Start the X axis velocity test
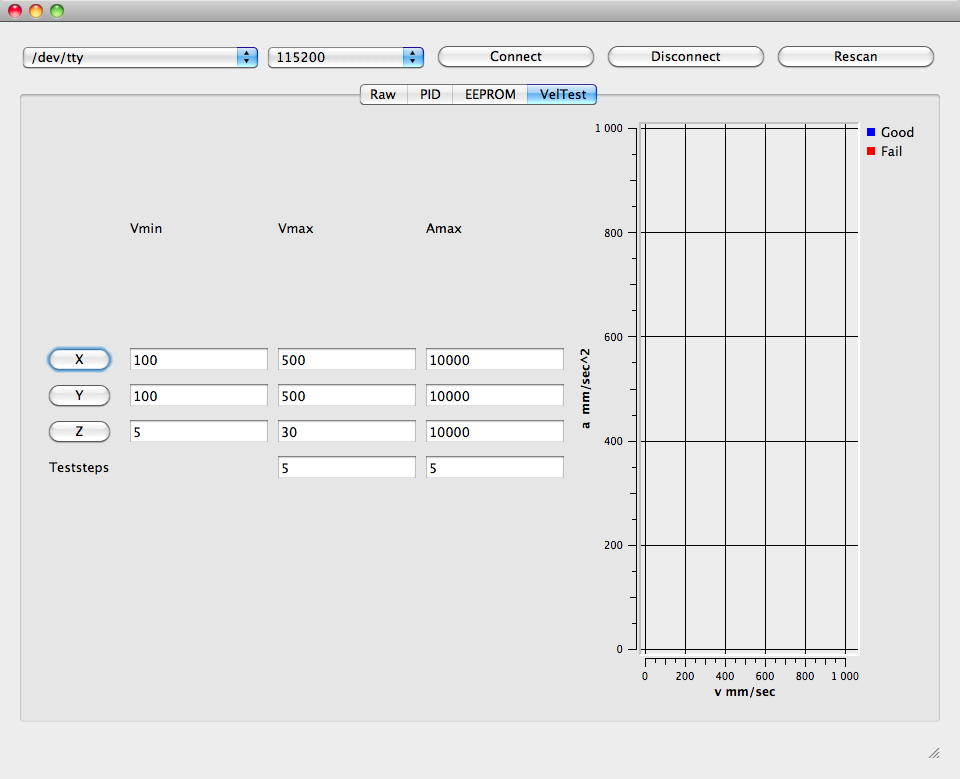960x779 pixels. 79,360
